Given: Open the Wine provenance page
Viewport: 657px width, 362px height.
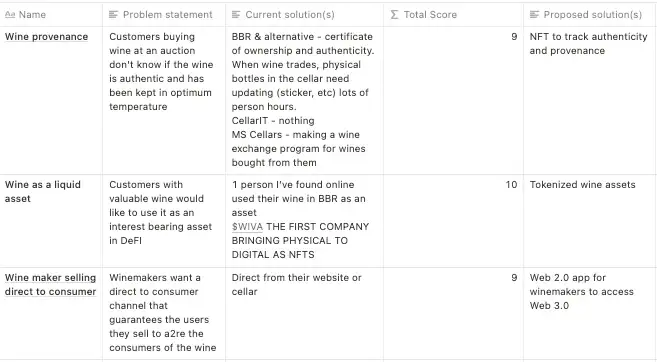Looking at the screenshot, I should click(x=47, y=37).
